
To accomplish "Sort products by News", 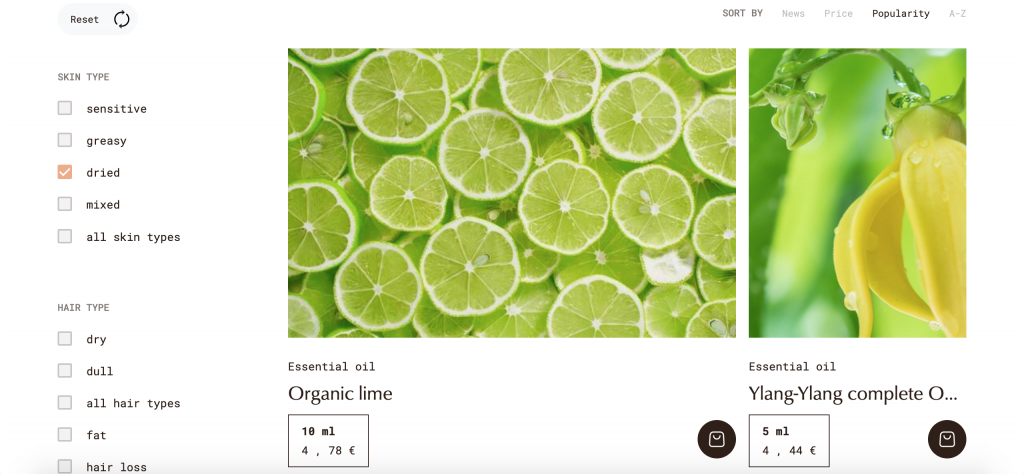I will click(x=793, y=14).
